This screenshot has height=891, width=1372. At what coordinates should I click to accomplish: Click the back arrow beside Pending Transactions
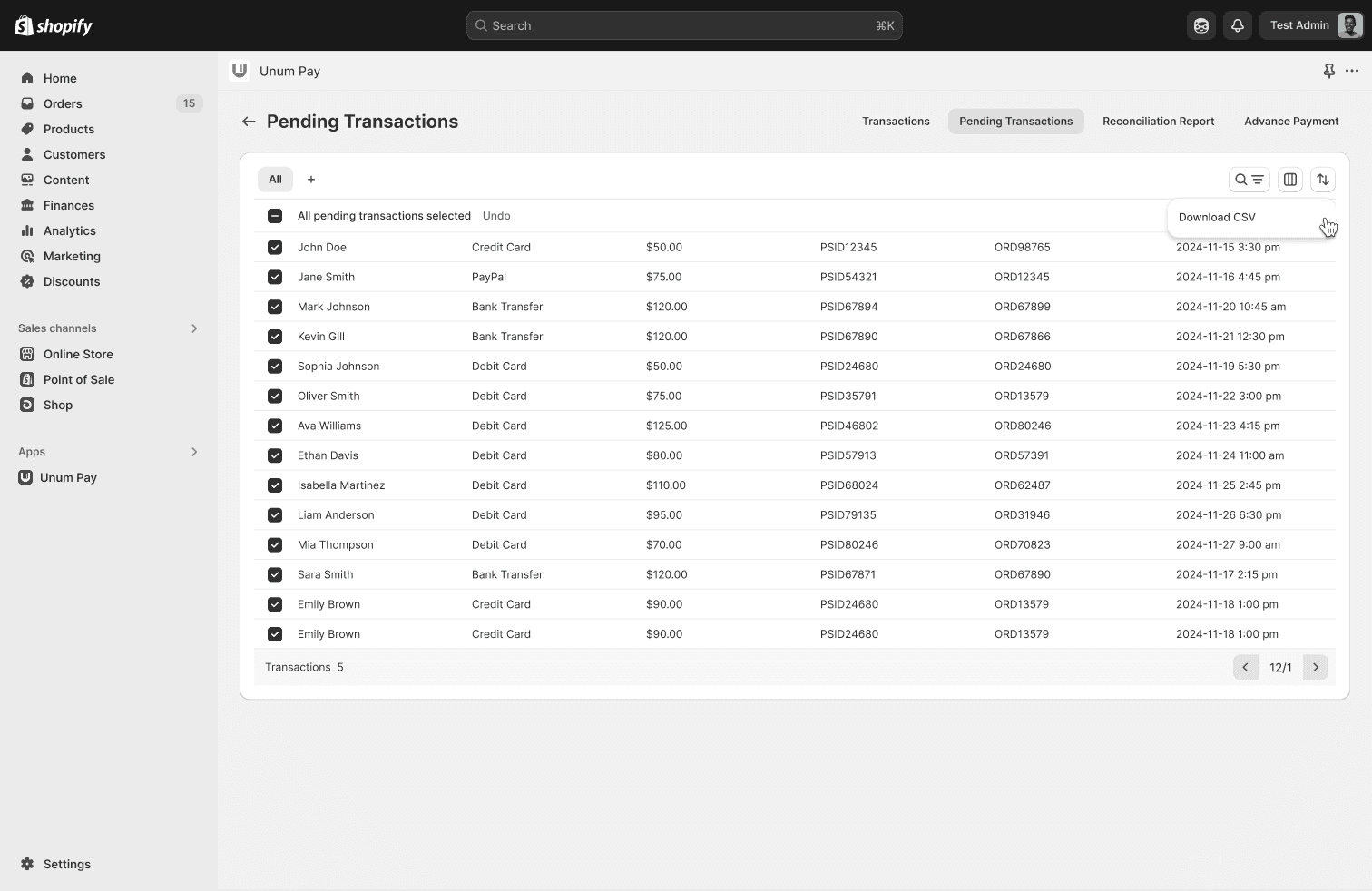point(248,122)
